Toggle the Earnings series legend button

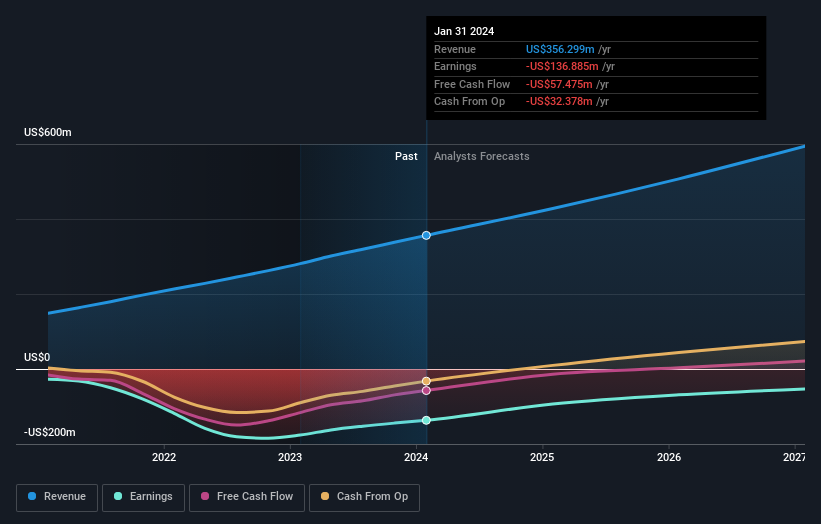coord(143,497)
